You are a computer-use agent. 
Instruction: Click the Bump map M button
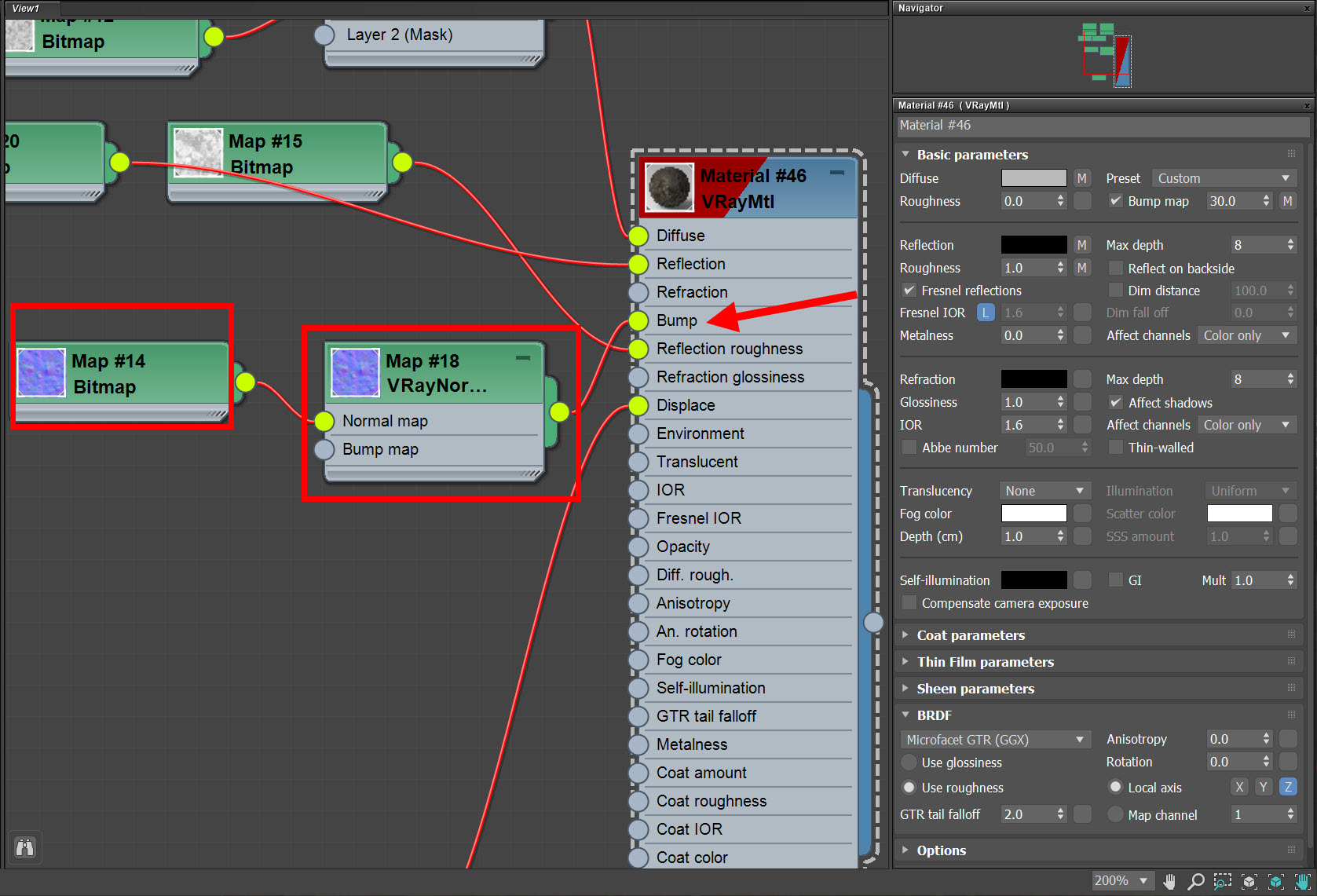(1288, 201)
